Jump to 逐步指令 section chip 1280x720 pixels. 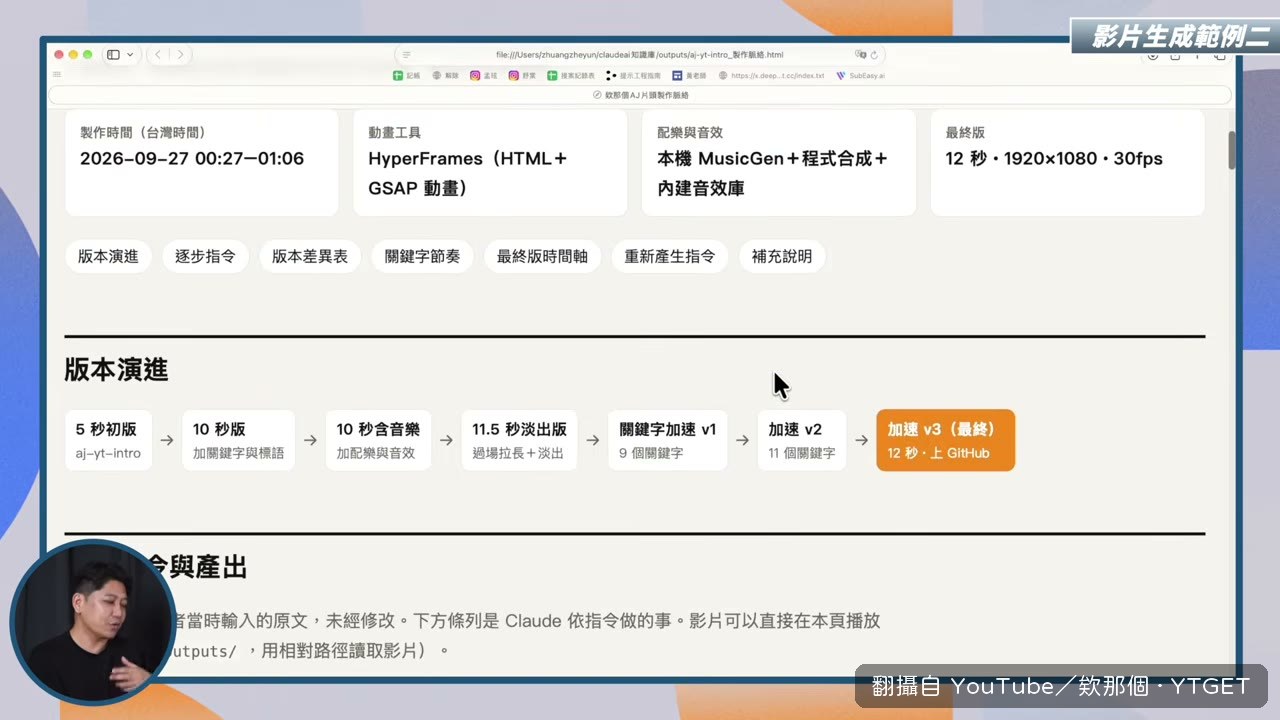(205, 256)
